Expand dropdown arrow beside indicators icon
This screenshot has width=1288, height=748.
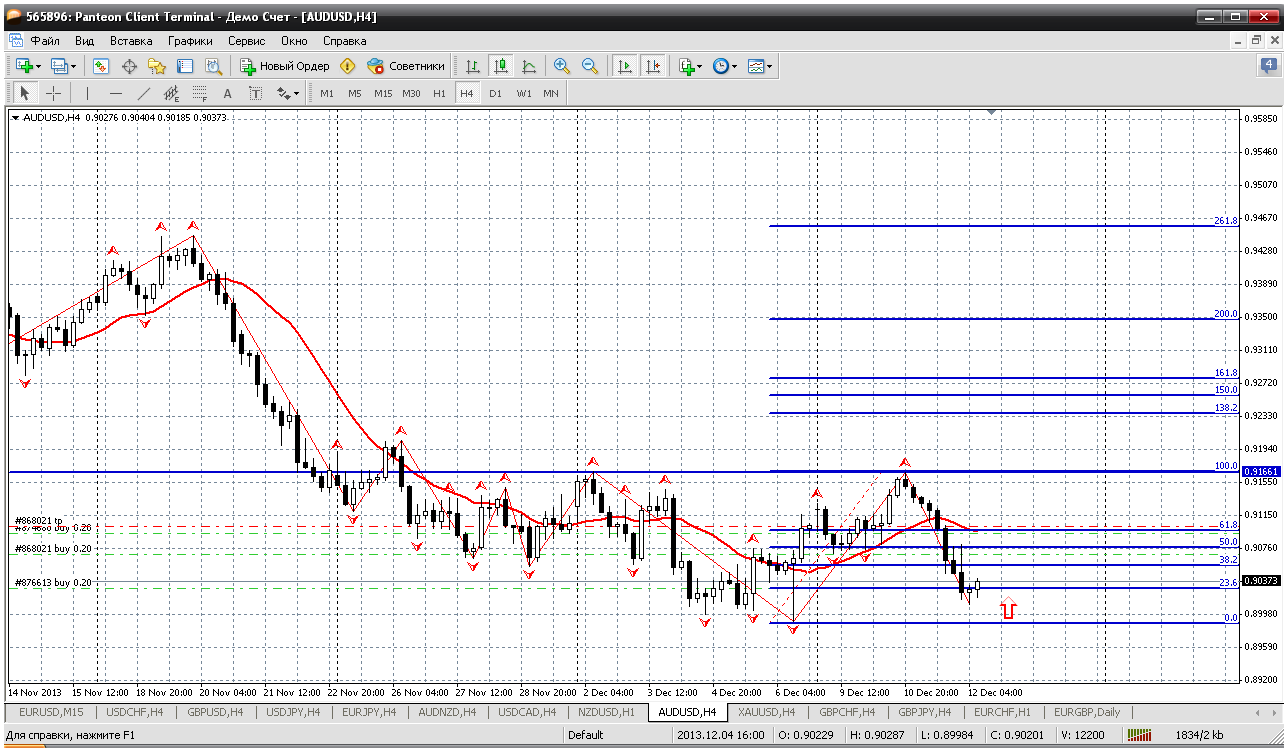[700, 67]
